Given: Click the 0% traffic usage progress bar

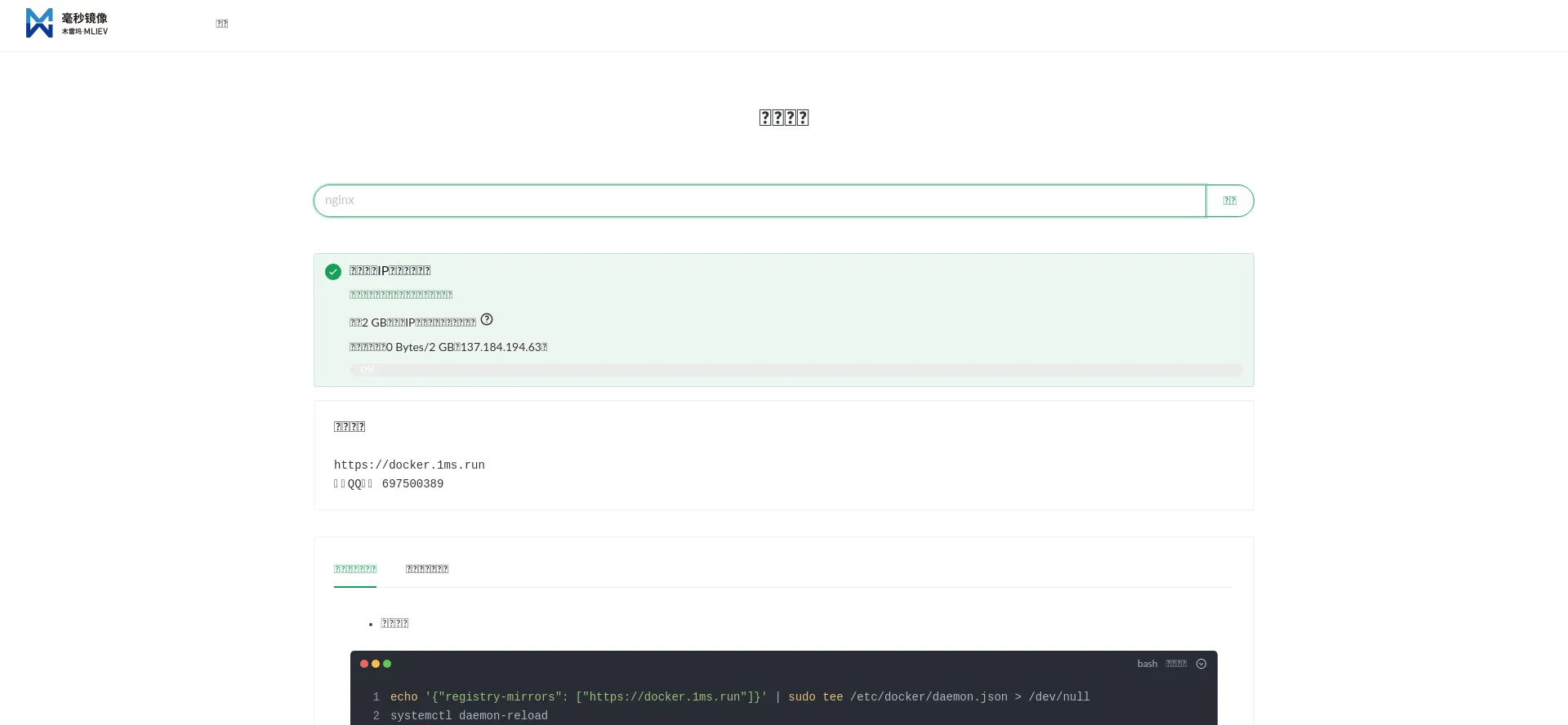Looking at the screenshot, I should 796,370.
